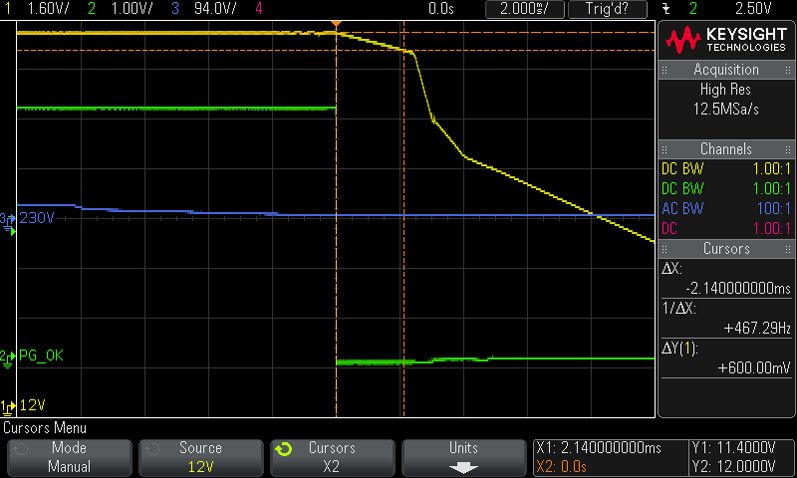Click channel 4 DC coupling row
This screenshot has height=478, width=797.
click(x=726, y=228)
